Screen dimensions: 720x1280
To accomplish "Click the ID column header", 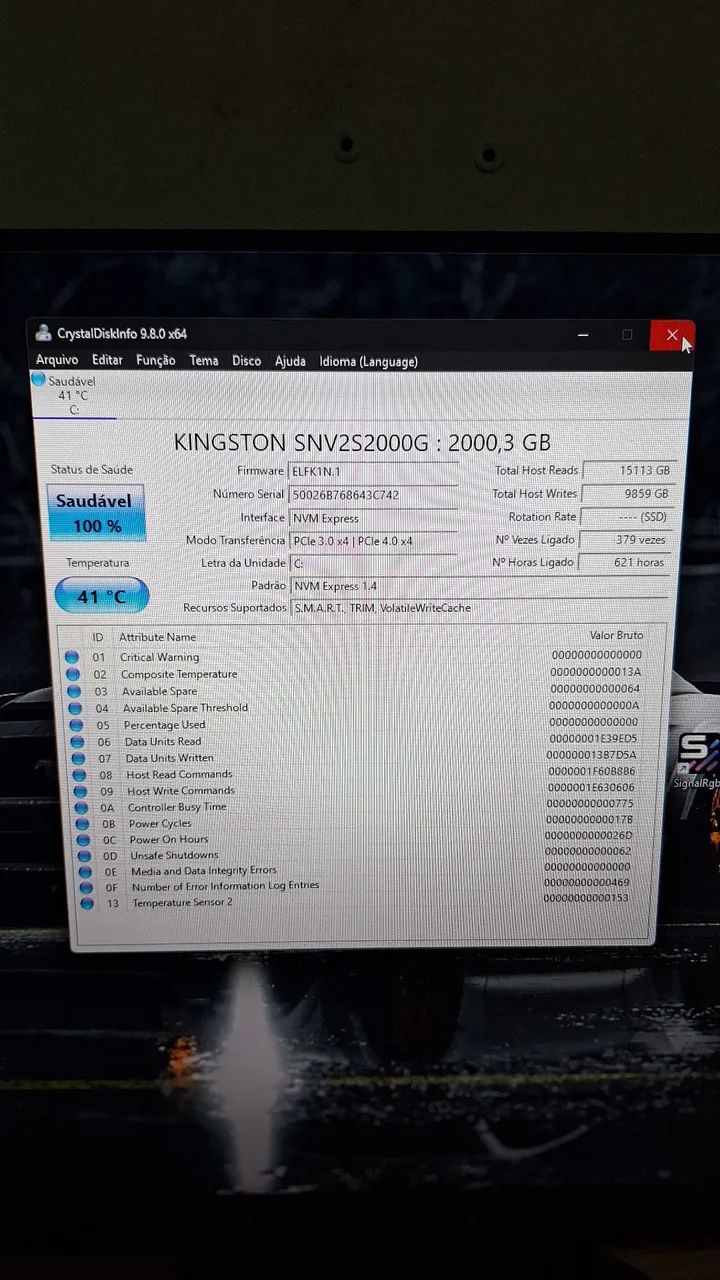I will point(98,637).
